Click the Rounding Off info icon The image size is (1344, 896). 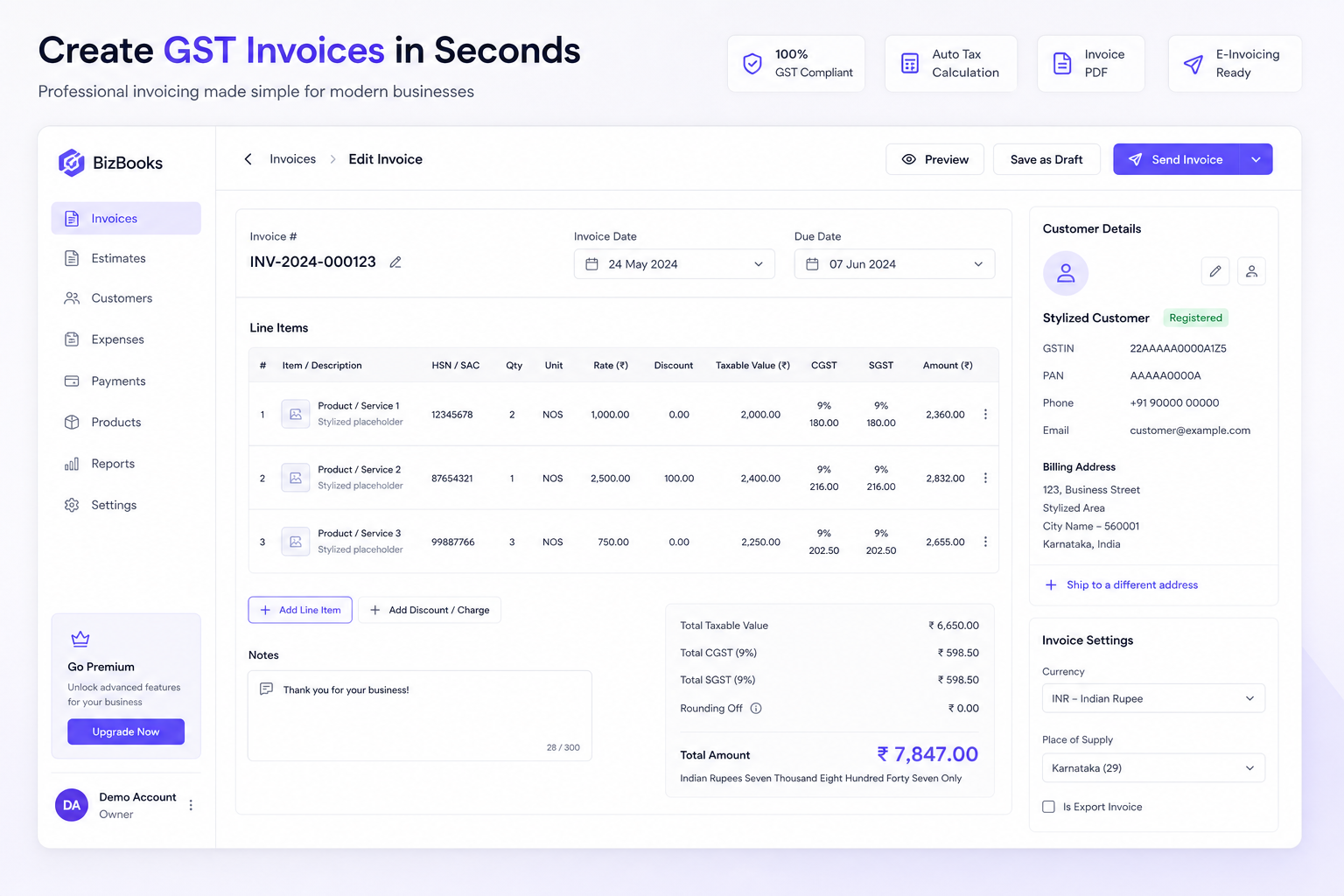(756, 709)
